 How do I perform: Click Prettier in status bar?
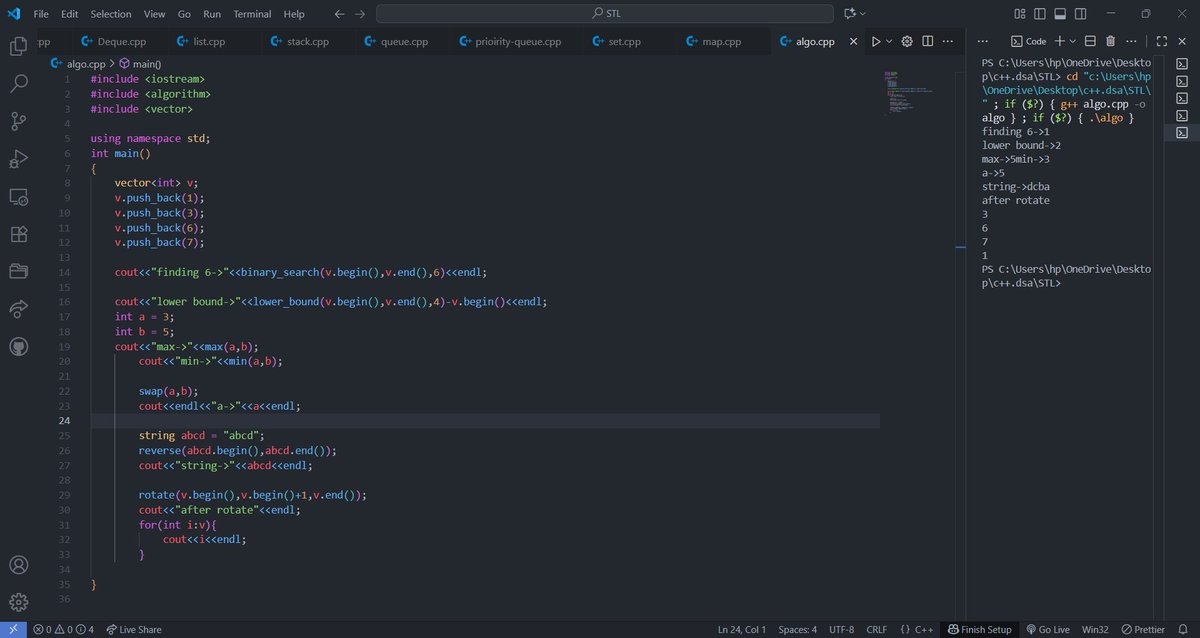pos(1143,630)
